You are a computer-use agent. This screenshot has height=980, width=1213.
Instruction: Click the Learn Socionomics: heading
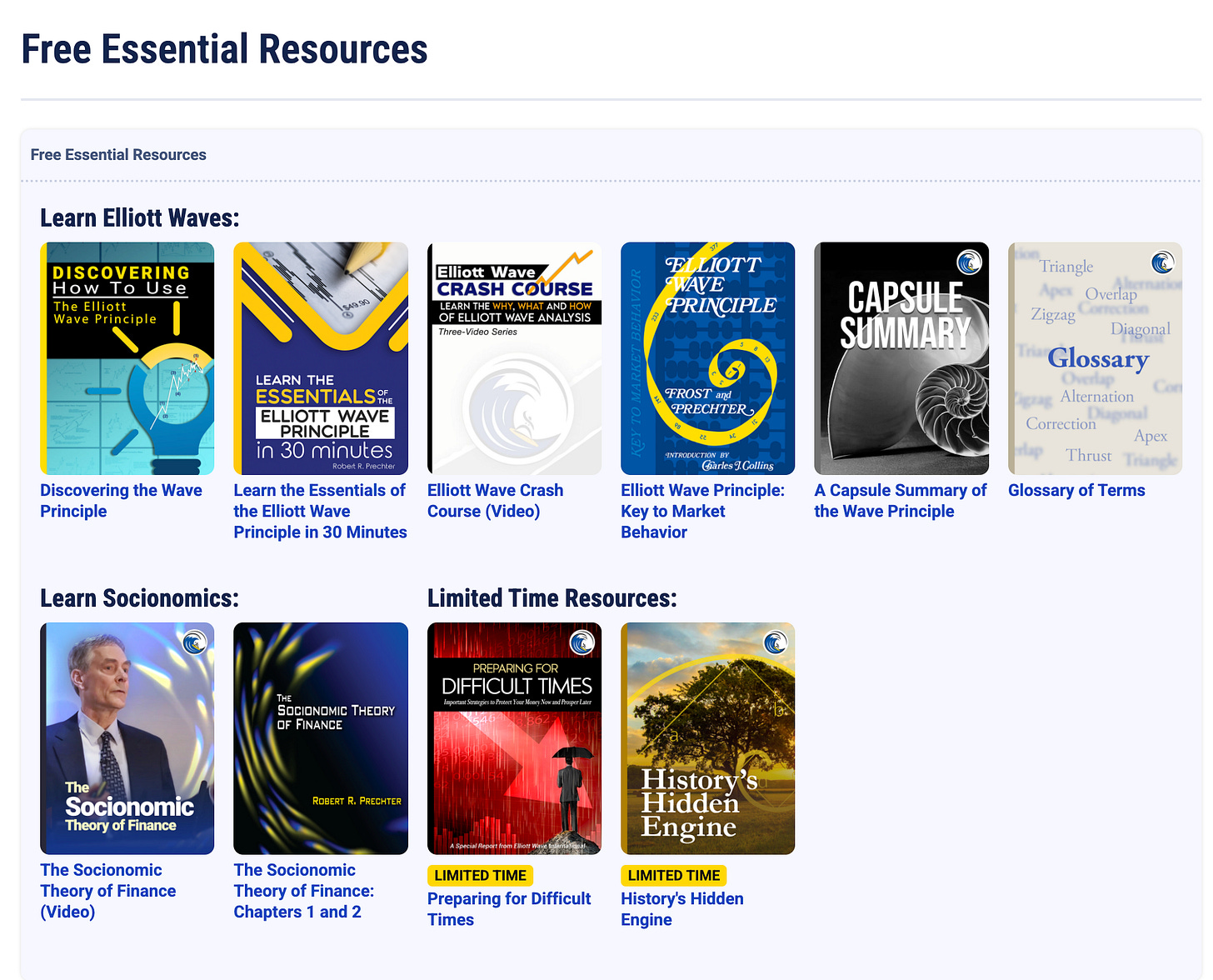(x=139, y=598)
